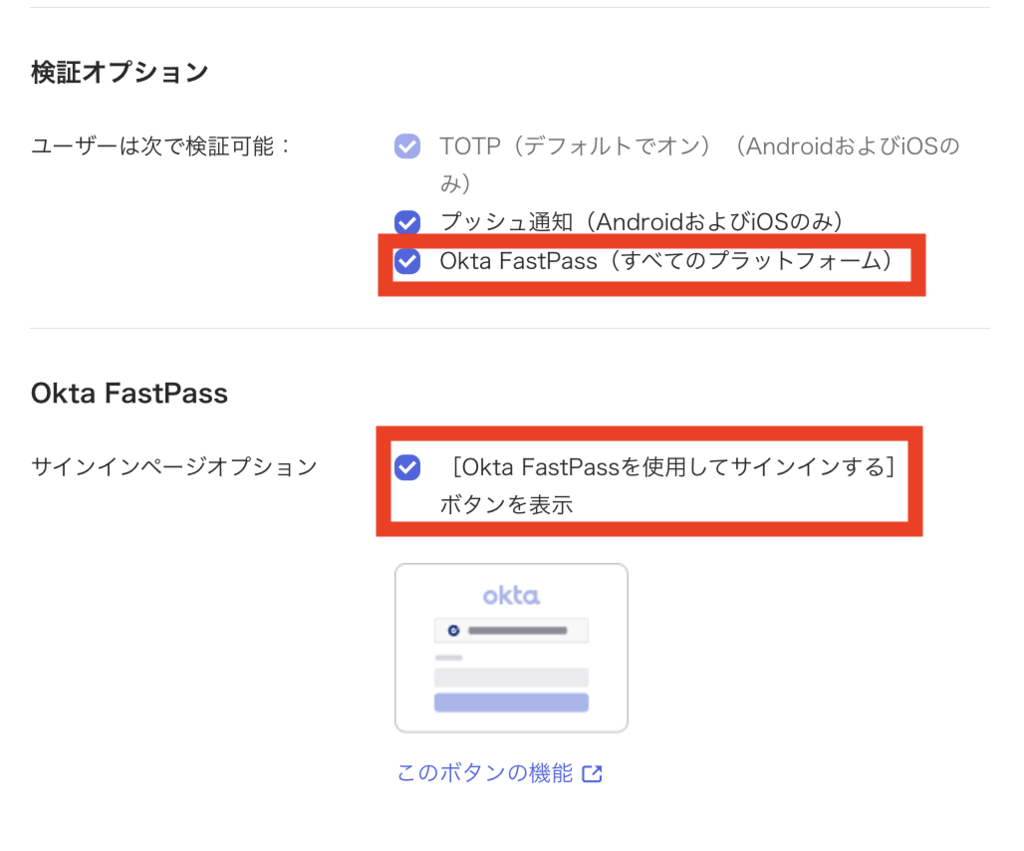Click the sign-in page preview thumbnail
This screenshot has height=851, width=1024.
(511, 648)
